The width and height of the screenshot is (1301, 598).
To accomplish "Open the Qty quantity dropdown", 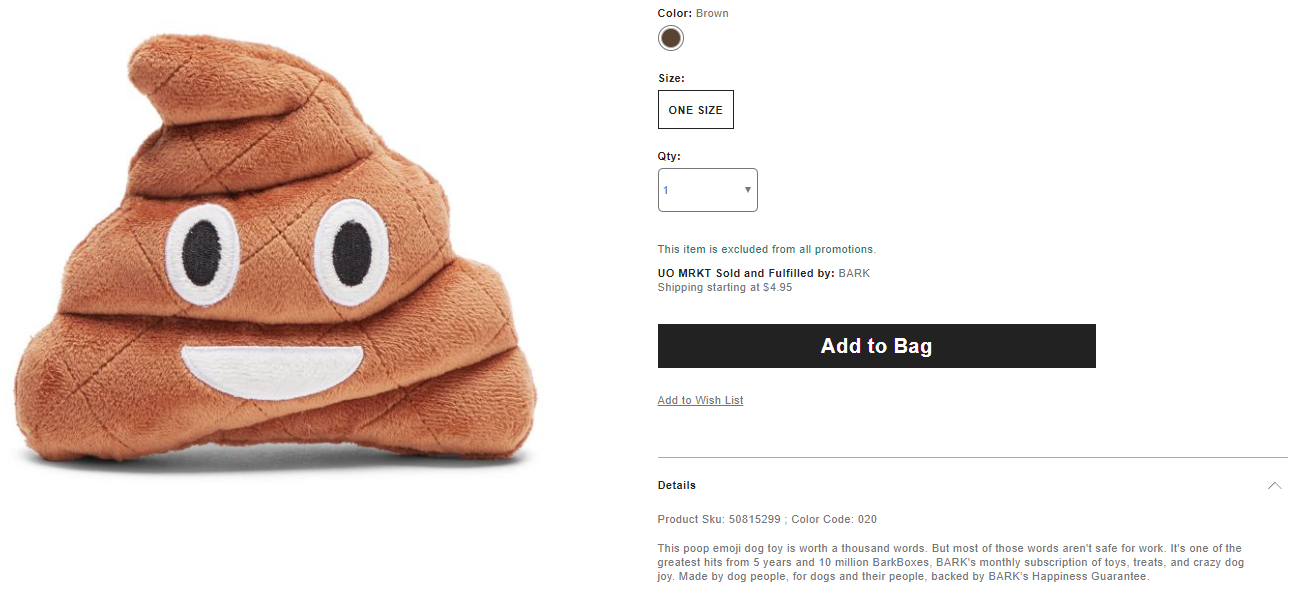I will (707, 190).
